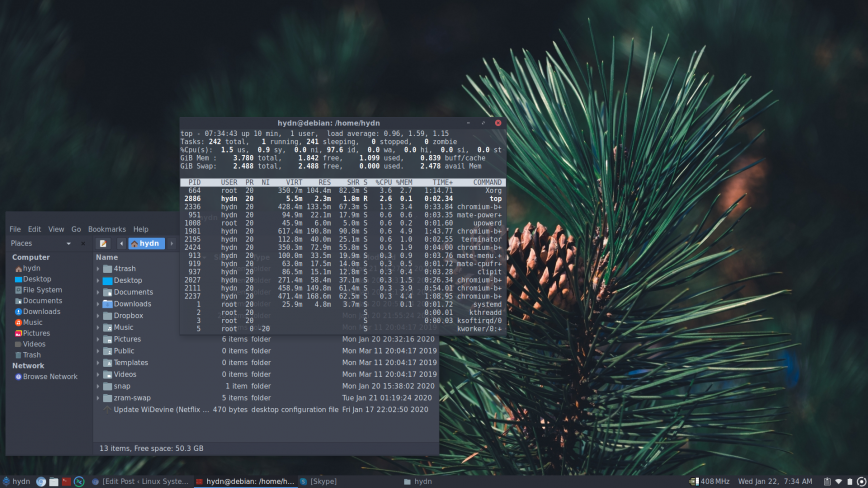Screen dimensions: 868x488
Task: Select the Templates folder icon
Action: [108, 363]
